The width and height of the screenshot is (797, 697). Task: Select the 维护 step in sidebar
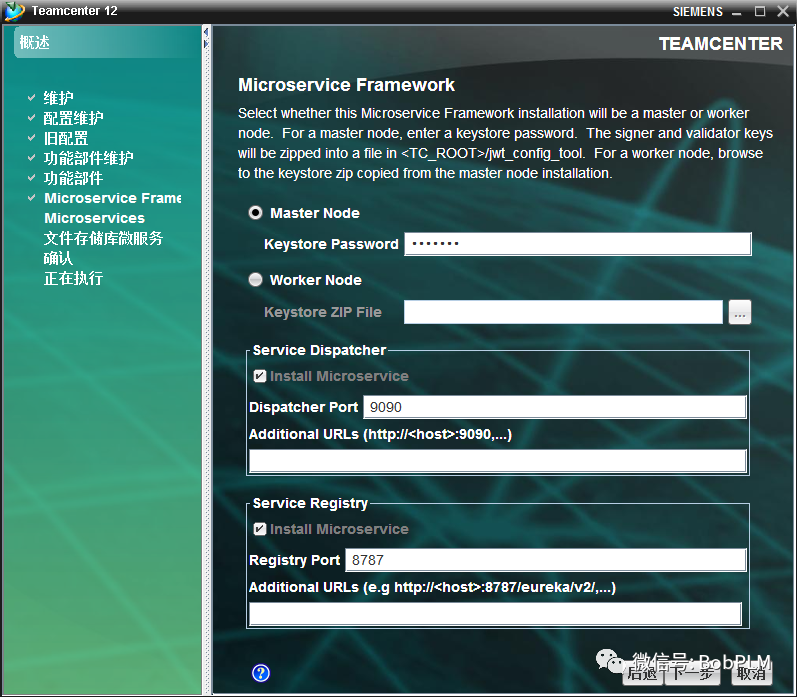click(58, 98)
